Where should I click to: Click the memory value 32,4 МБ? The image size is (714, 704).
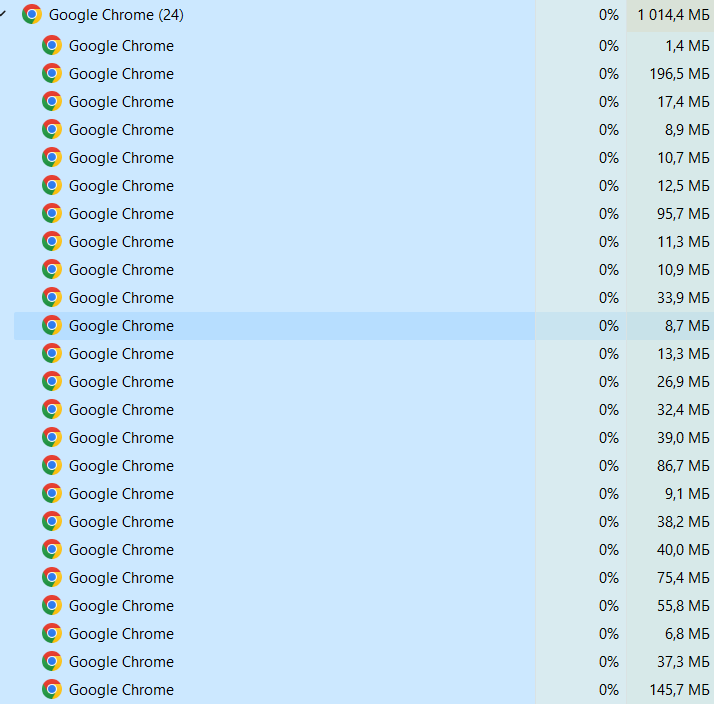pyautogui.click(x=683, y=410)
